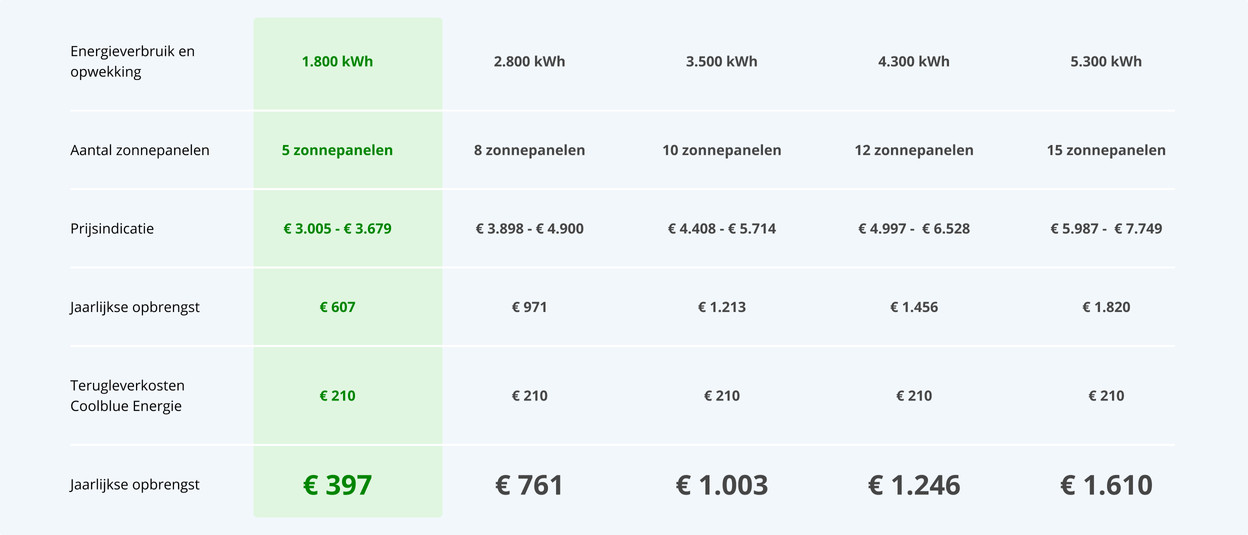Viewport: 1248px width, 535px height.
Task: Click the 5 zonnepanelen cell
Action: (x=337, y=150)
